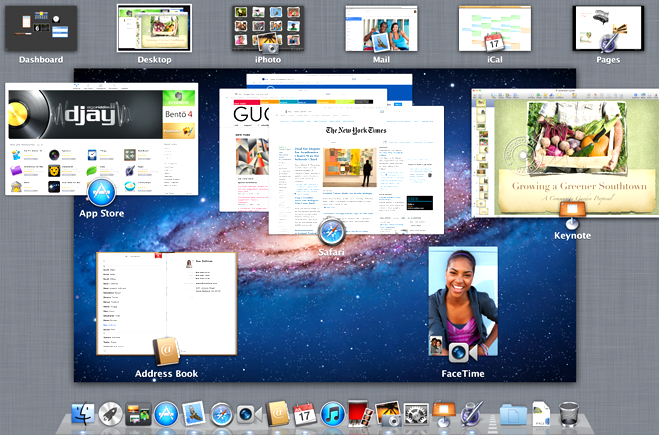659x435 pixels.
Task: Open the blue folder stack in Dock
Action: 513,415
